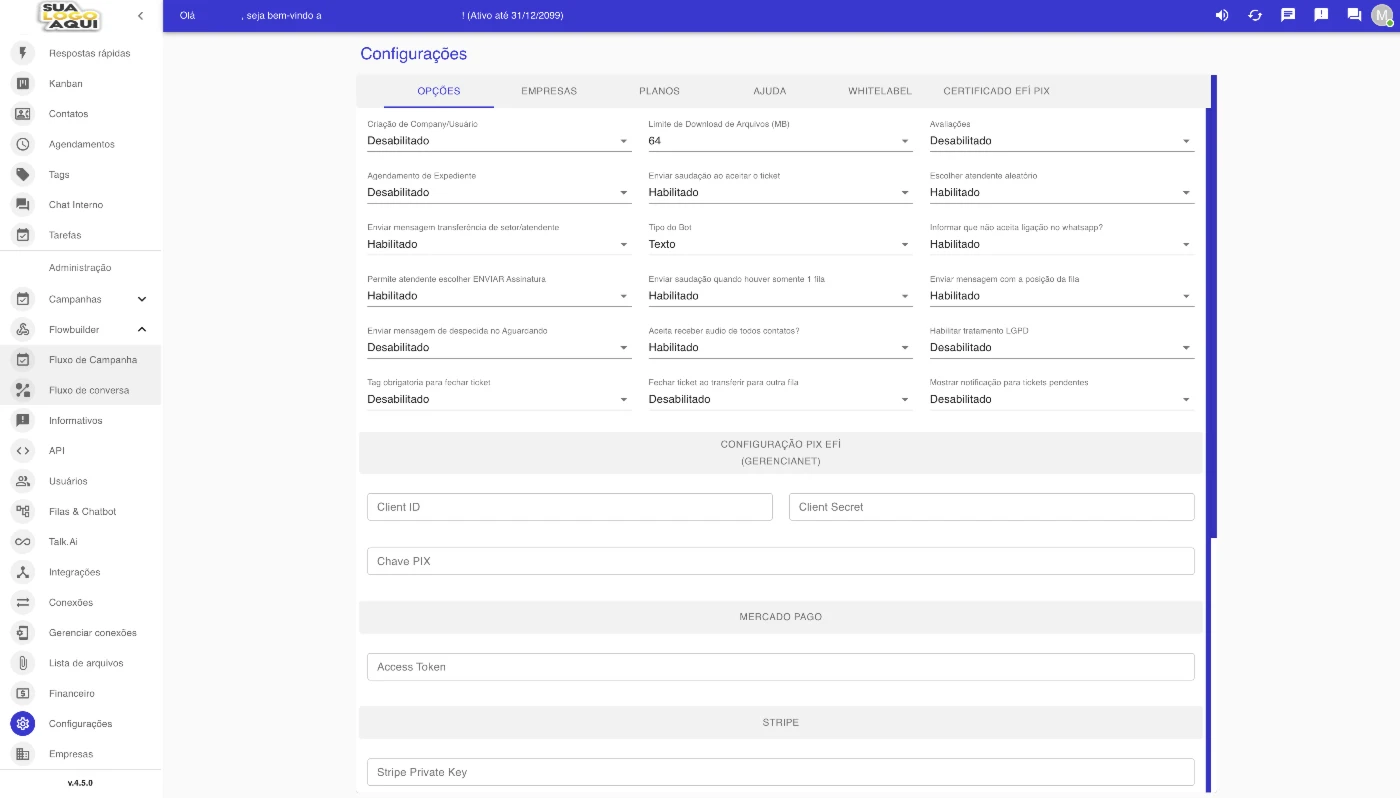1400x798 pixels.
Task: Open the Avaliações dropdown
Action: tap(1060, 141)
